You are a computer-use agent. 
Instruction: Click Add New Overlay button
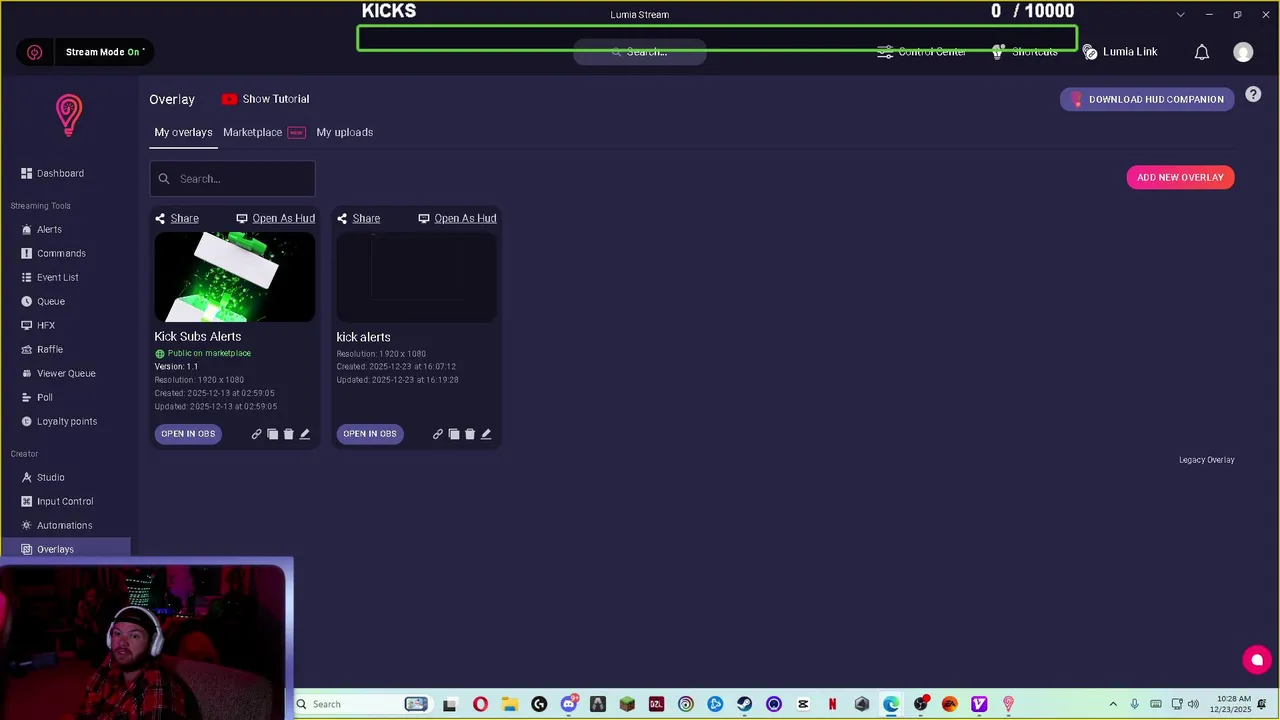coord(1180,177)
